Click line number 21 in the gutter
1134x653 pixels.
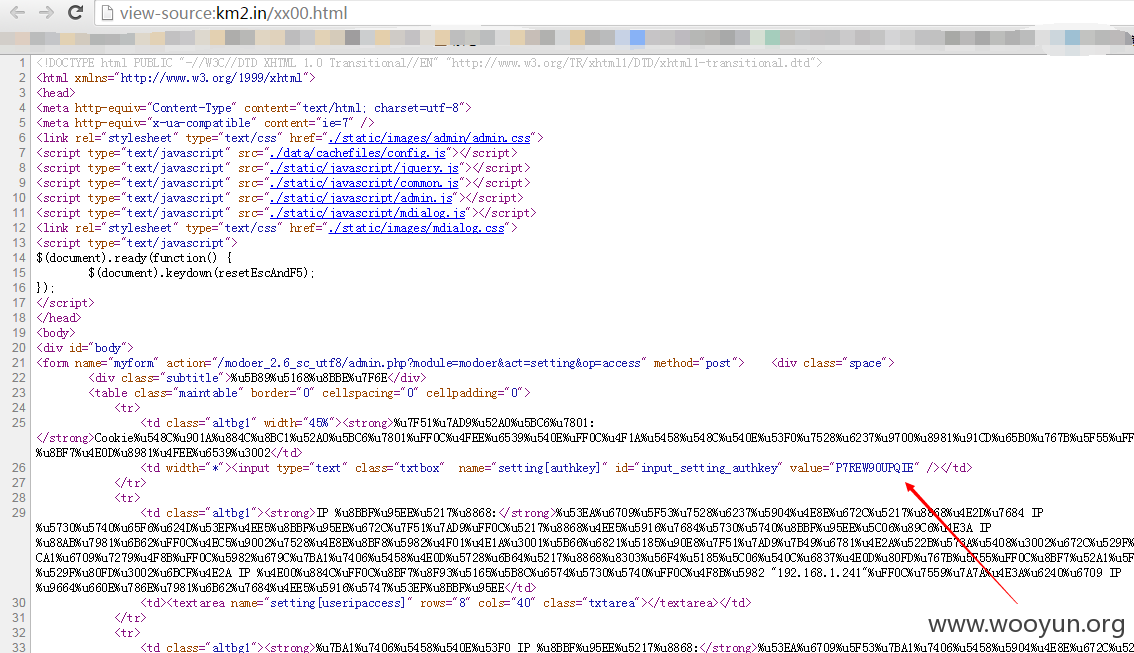[19, 363]
